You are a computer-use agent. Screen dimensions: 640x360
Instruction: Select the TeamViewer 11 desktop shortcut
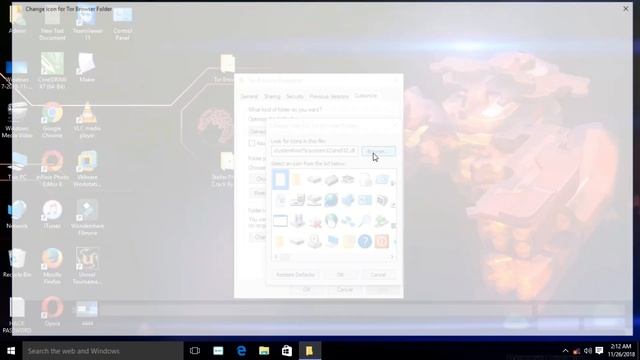(x=87, y=24)
